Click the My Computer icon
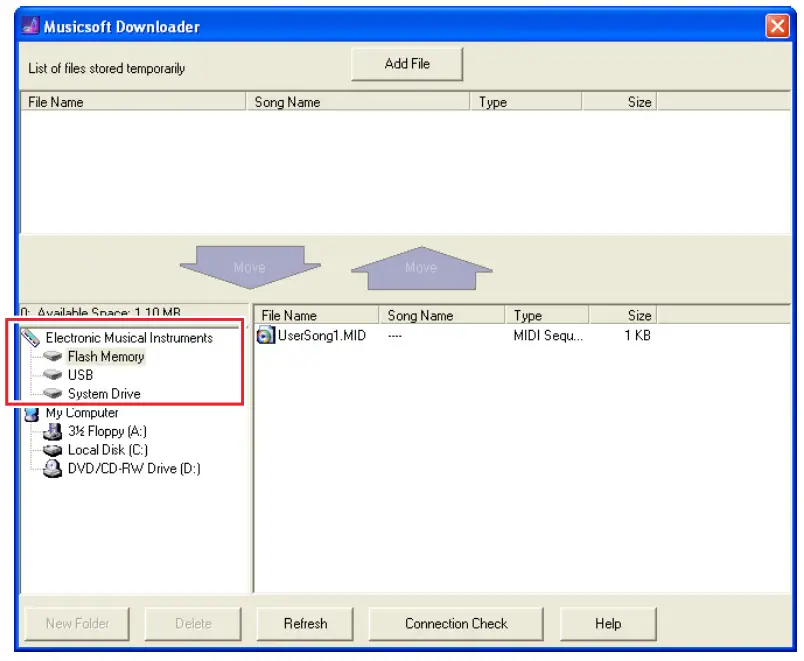This screenshot has height=661, width=804. [x=31, y=413]
